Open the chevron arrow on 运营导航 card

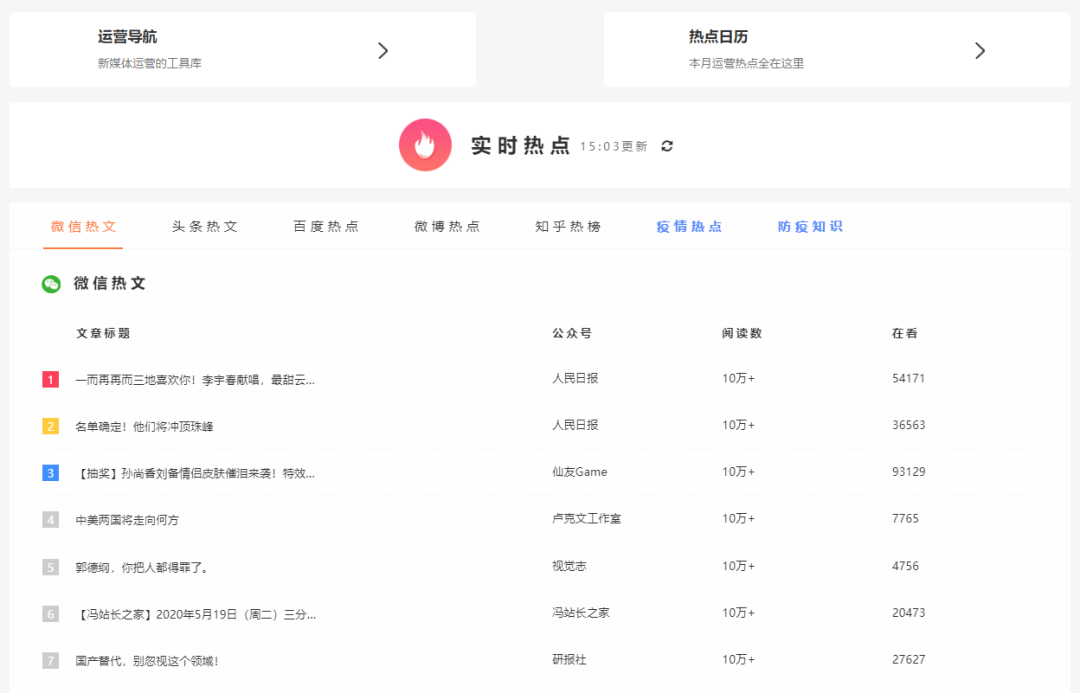383,50
